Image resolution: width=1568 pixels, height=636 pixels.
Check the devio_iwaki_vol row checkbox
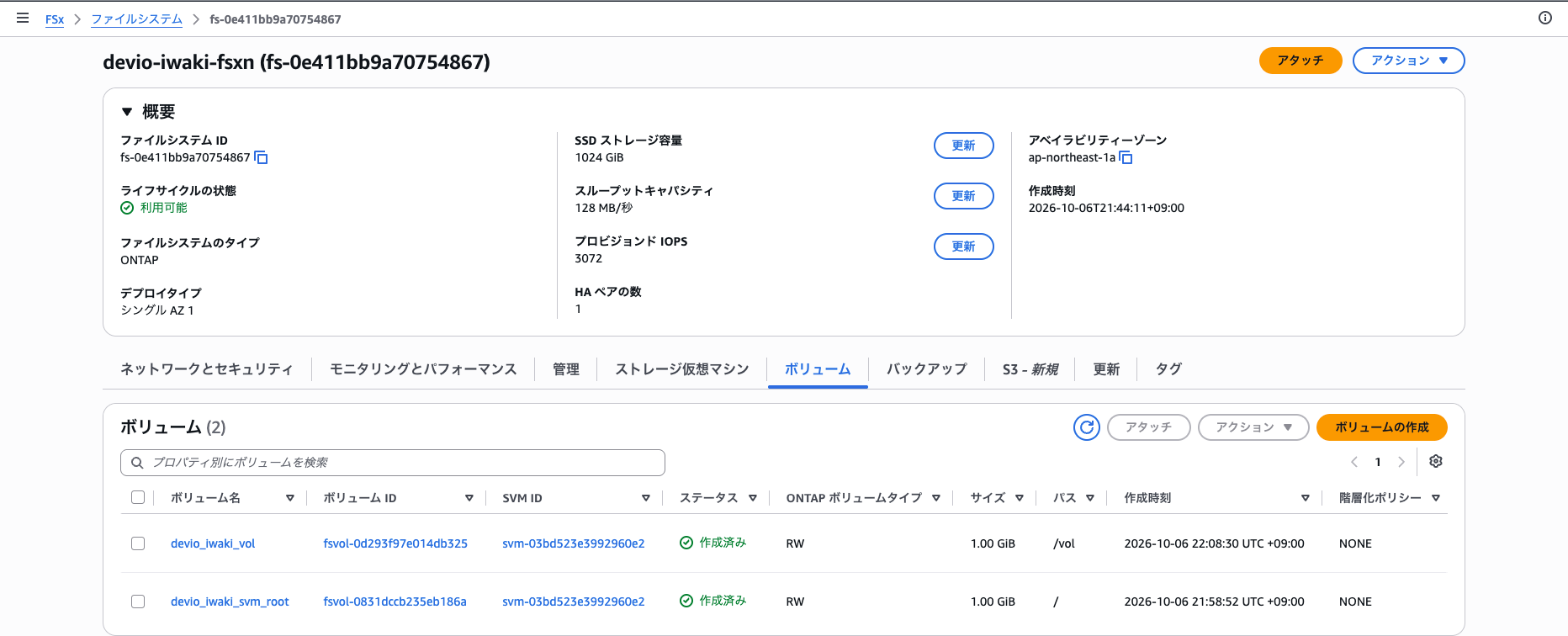[138, 543]
